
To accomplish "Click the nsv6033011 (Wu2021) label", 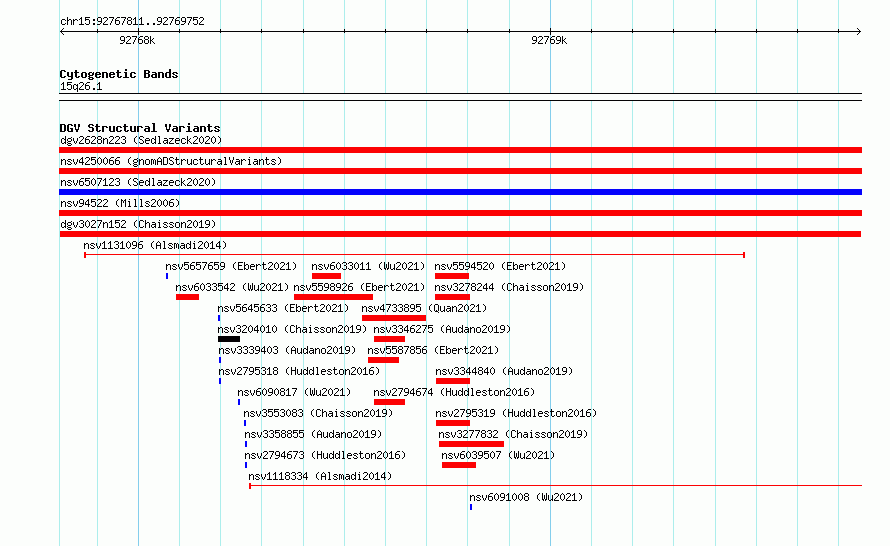I will tap(368, 266).
